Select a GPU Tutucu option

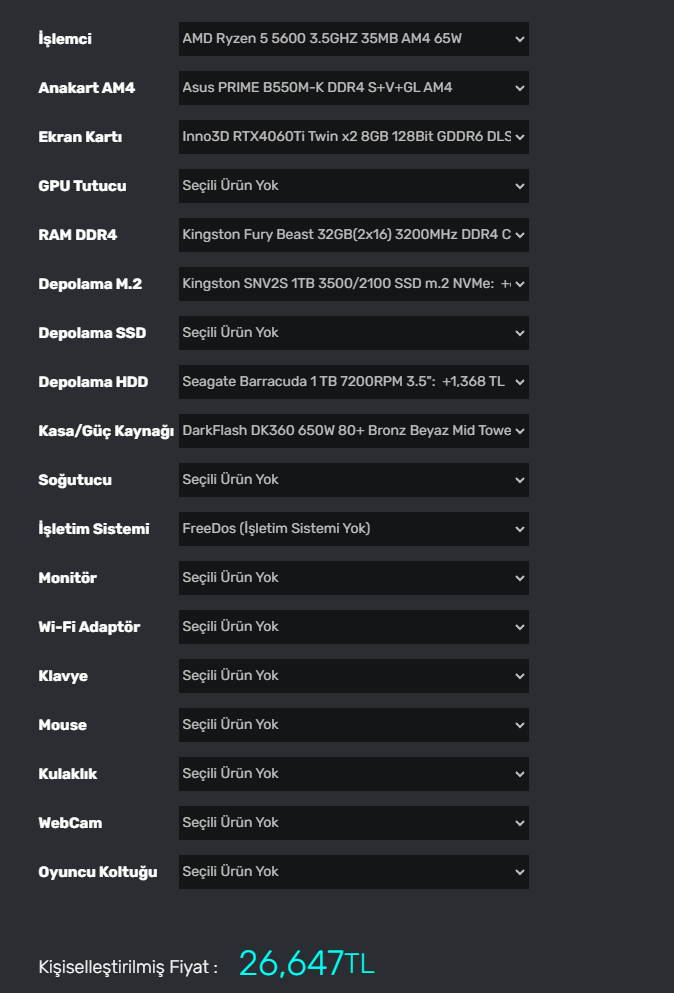353,186
